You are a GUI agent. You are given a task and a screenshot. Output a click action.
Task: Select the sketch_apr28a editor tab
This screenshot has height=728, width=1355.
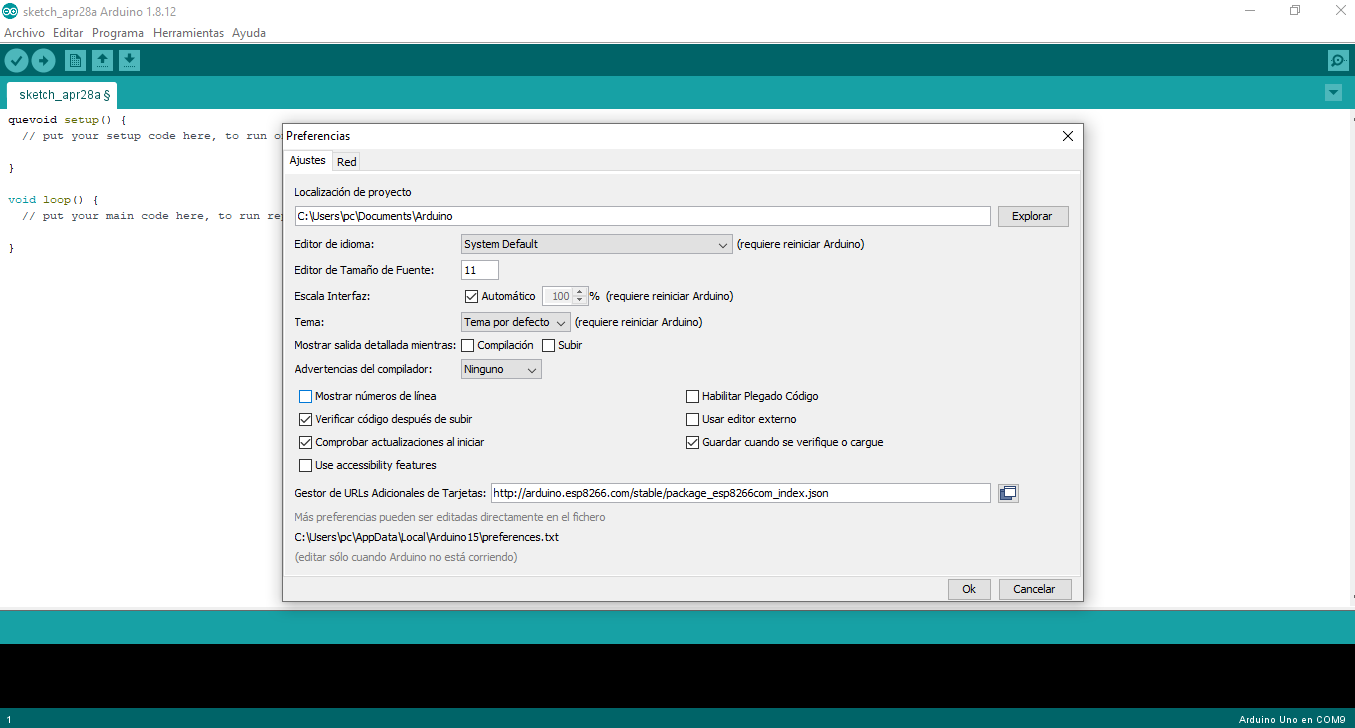pyautogui.click(x=63, y=95)
